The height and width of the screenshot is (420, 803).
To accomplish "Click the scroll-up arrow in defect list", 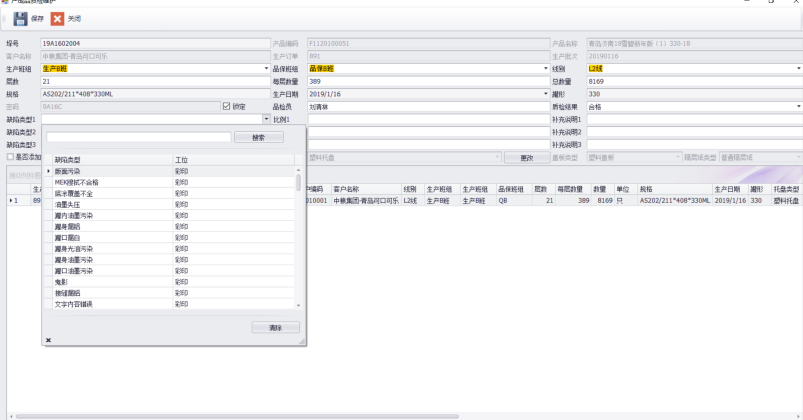I will 298,171.
